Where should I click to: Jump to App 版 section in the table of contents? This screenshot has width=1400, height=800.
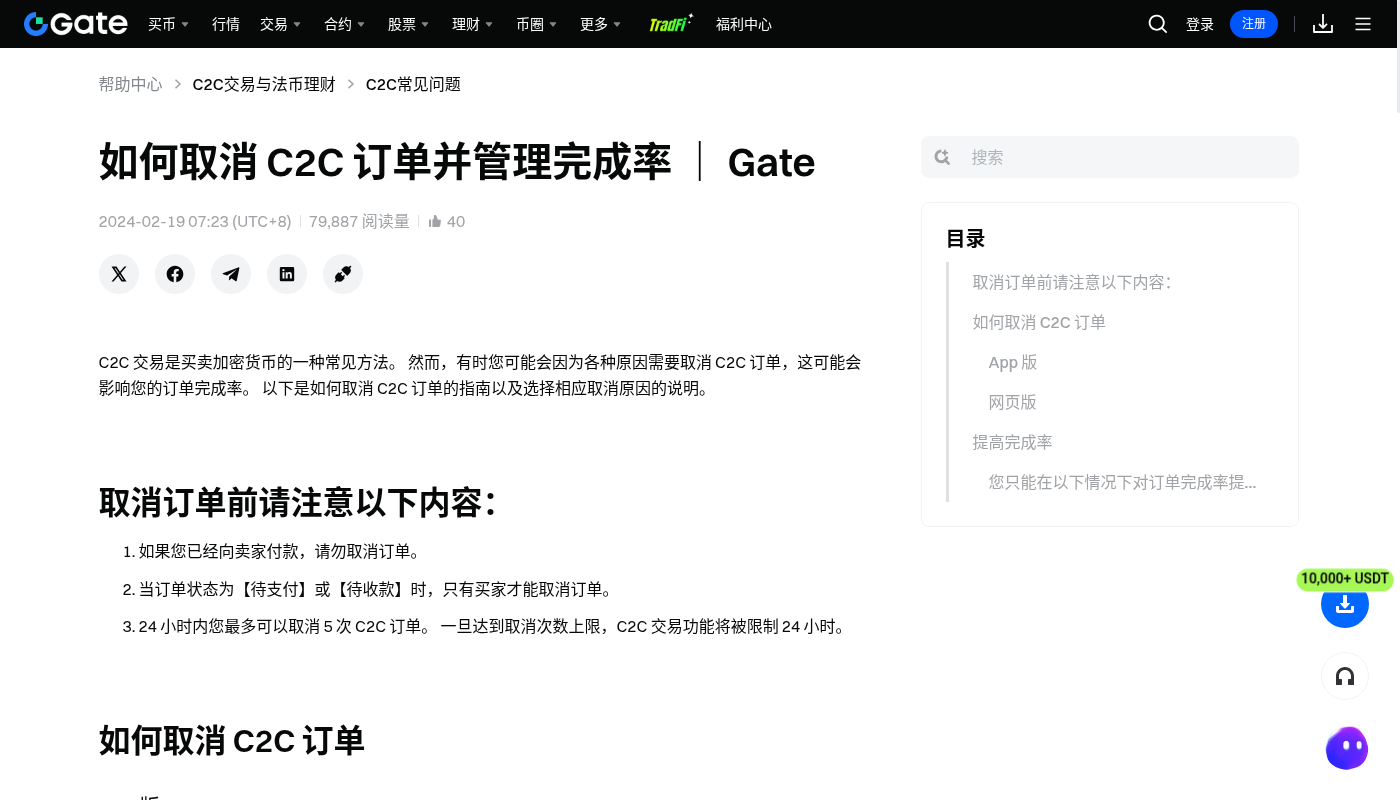point(1013,362)
